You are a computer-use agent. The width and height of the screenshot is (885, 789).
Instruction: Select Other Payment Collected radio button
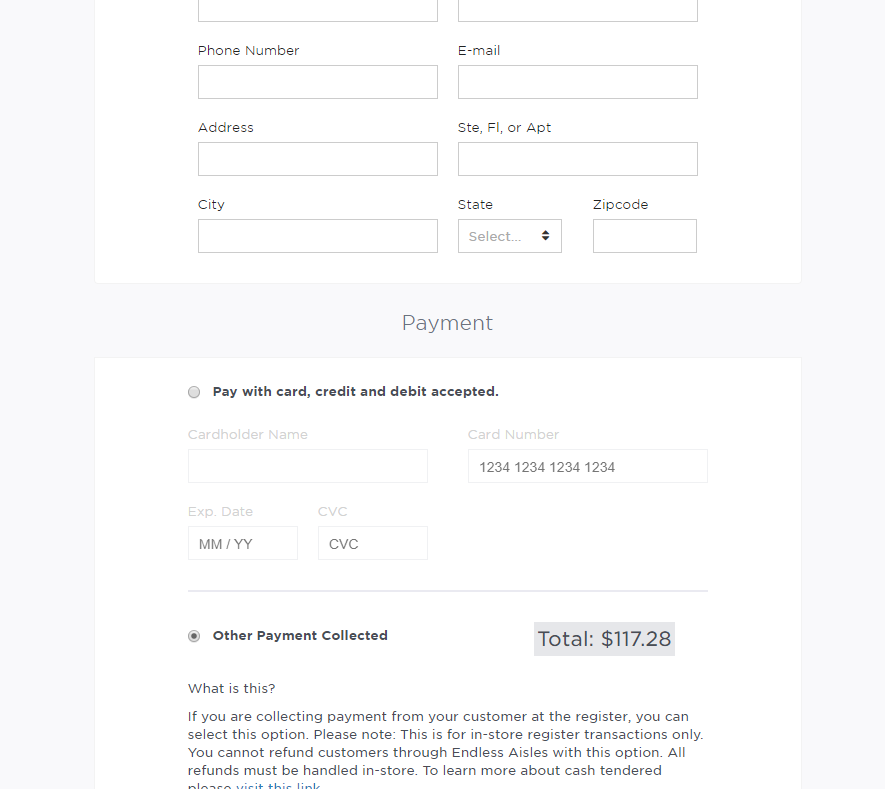pyautogui.click(x=194, y=636)
